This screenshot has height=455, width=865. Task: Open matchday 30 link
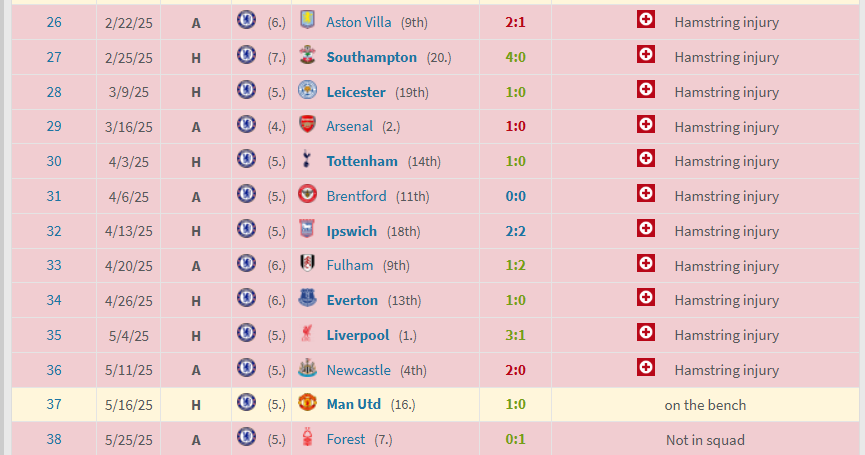pos(54,162)
